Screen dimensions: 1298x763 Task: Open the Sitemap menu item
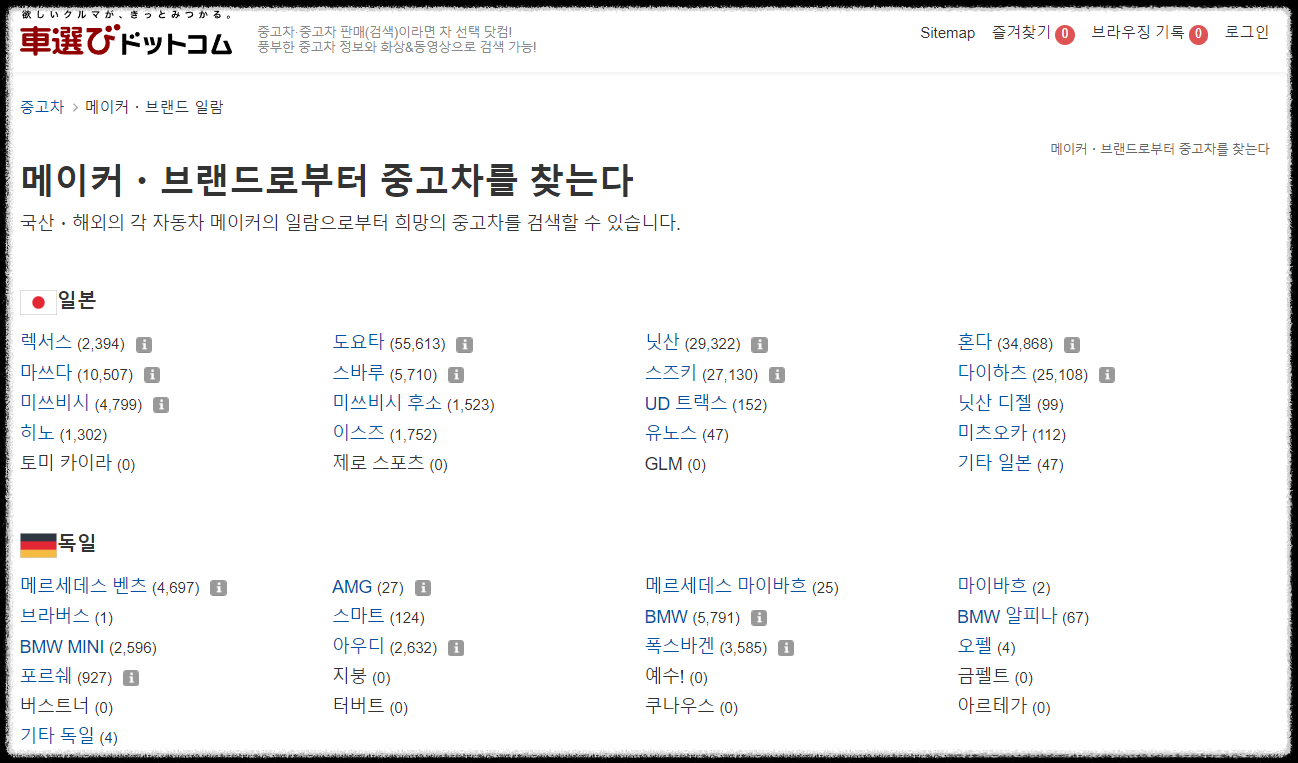point(947,33)
